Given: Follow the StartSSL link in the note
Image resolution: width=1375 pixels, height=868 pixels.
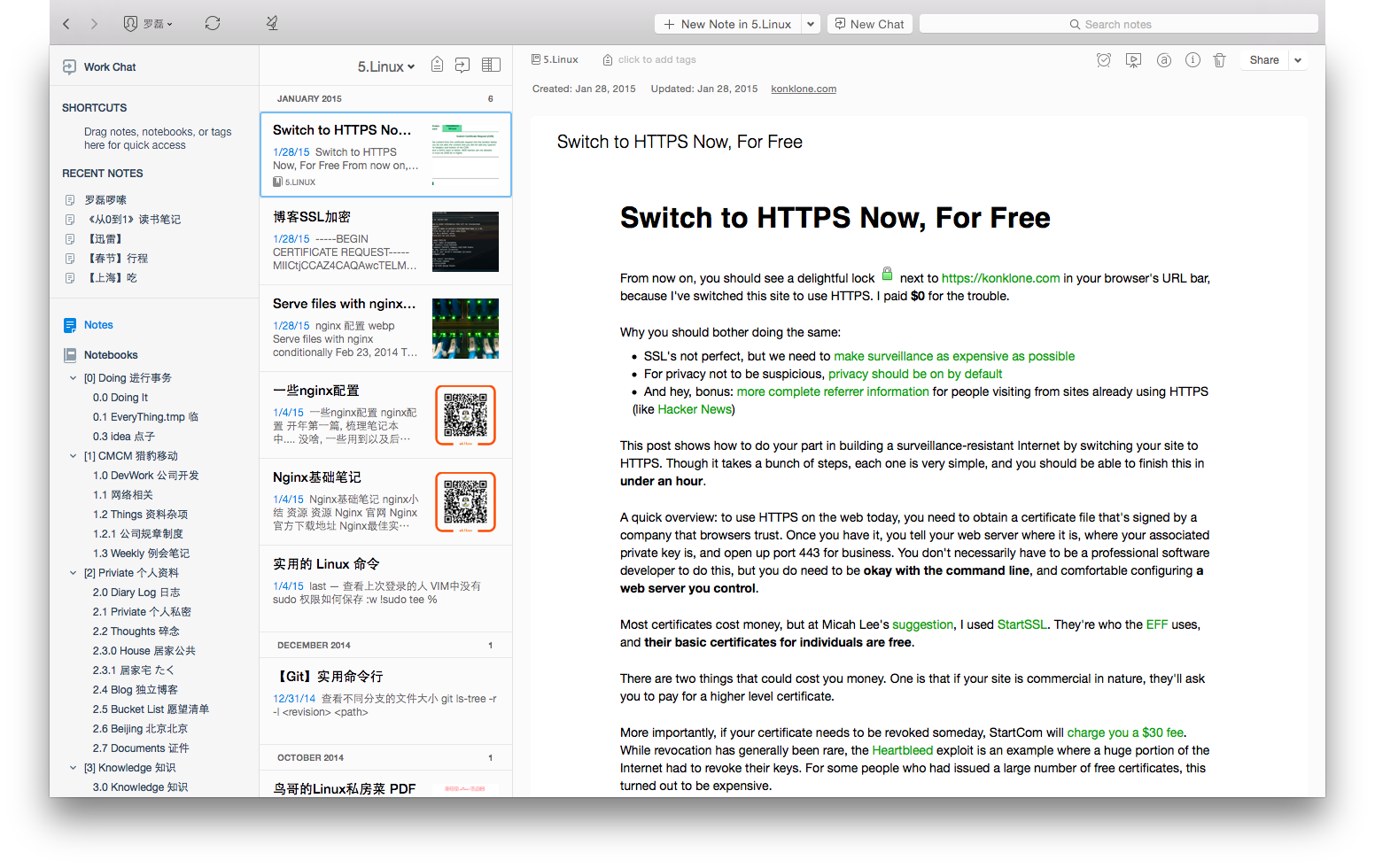Looking at the screenshot, I should coord(1022,624).
